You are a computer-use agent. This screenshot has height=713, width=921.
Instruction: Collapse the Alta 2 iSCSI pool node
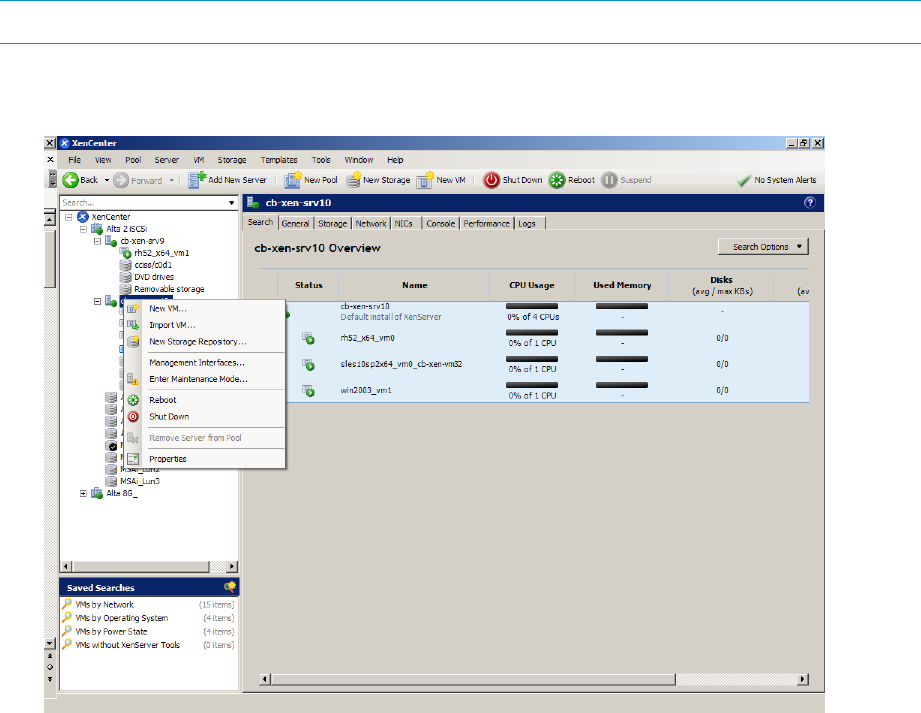click(x=83, y=229)
